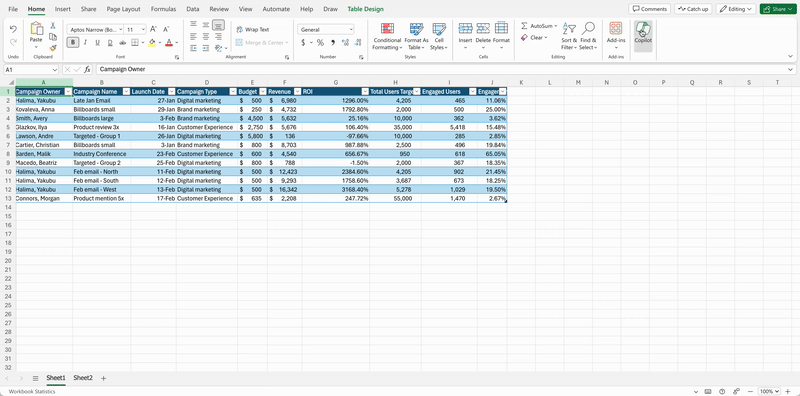The height and width of the screenshot is (396, 800).
Task: Open the Editing mode dropdown
Action: pyautogui.click(x=736, y=9)
